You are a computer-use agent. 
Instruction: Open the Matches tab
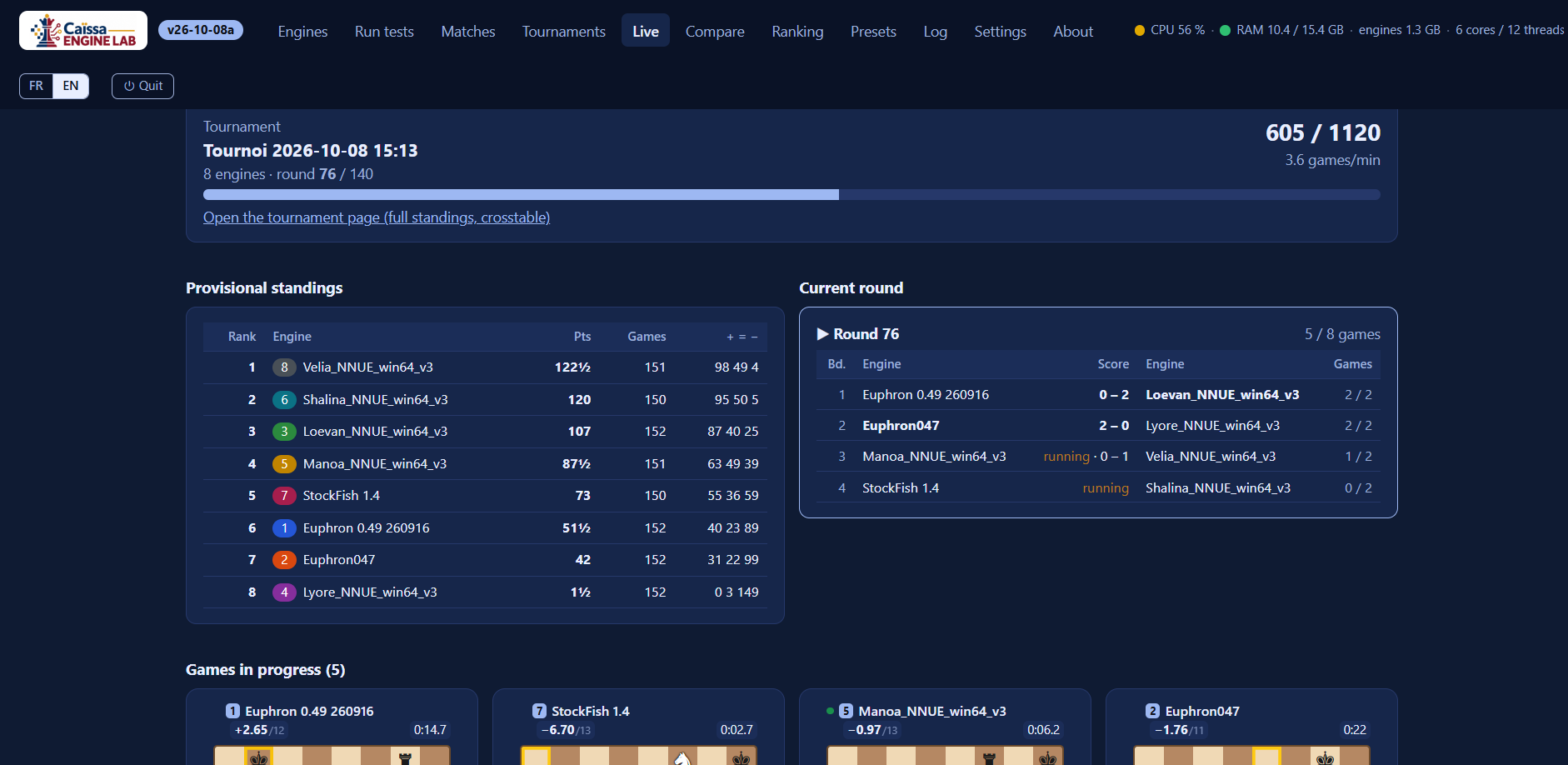[x=468, y=32]
